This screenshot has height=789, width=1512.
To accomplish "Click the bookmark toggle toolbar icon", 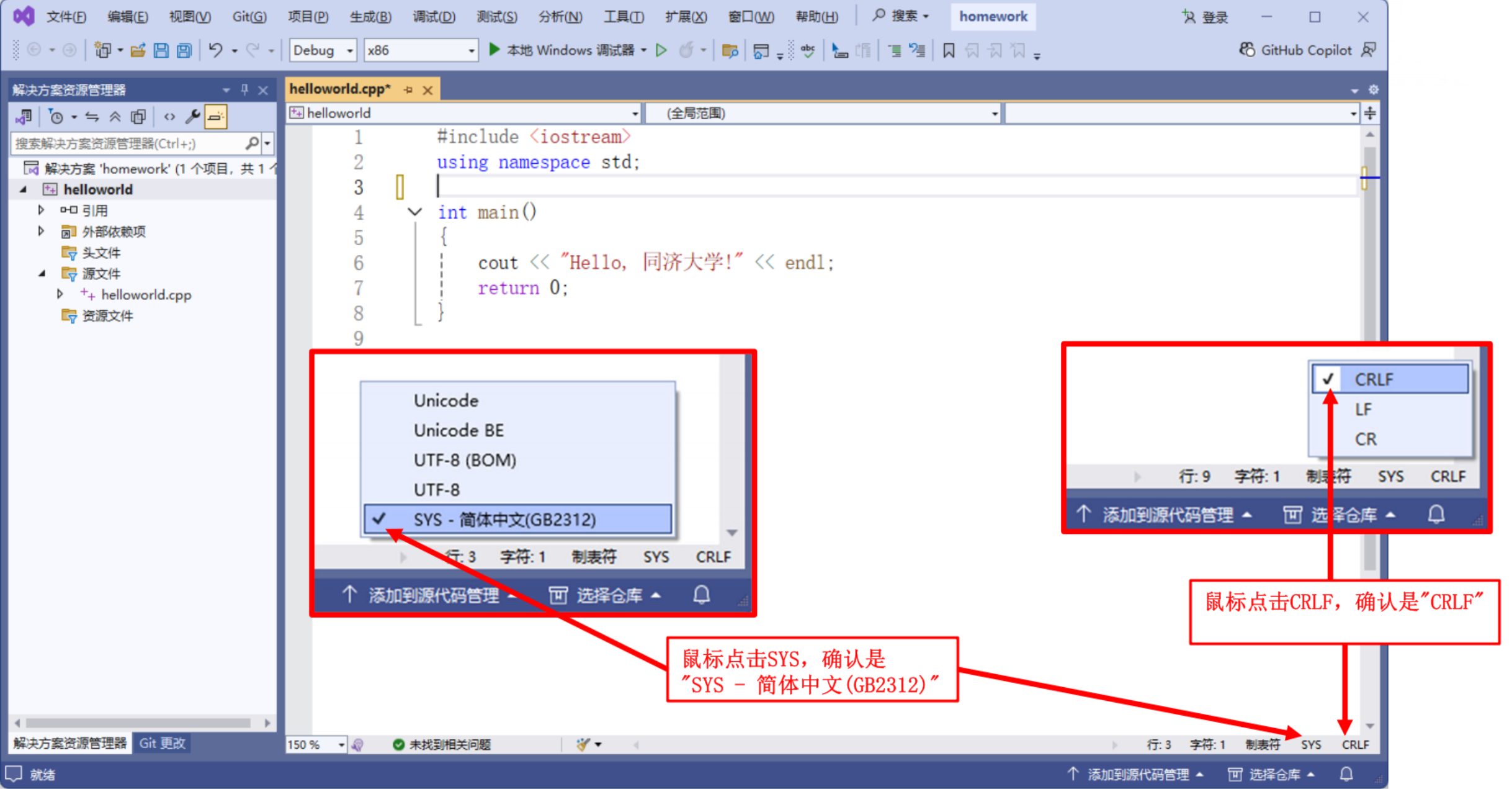I will (948, 50).
